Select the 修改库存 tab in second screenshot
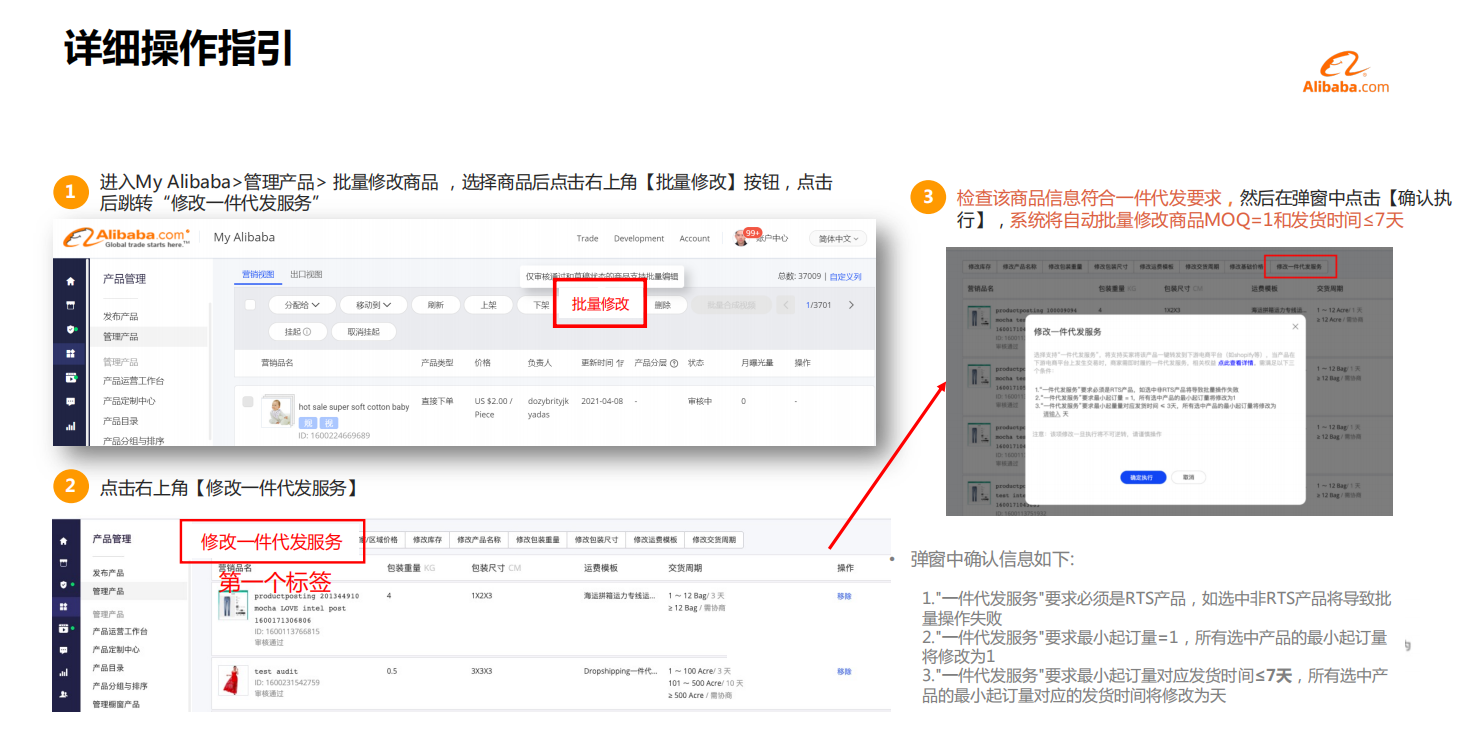Image resolution: width=1466 pixels, height=739 pixels. (428, 540)
